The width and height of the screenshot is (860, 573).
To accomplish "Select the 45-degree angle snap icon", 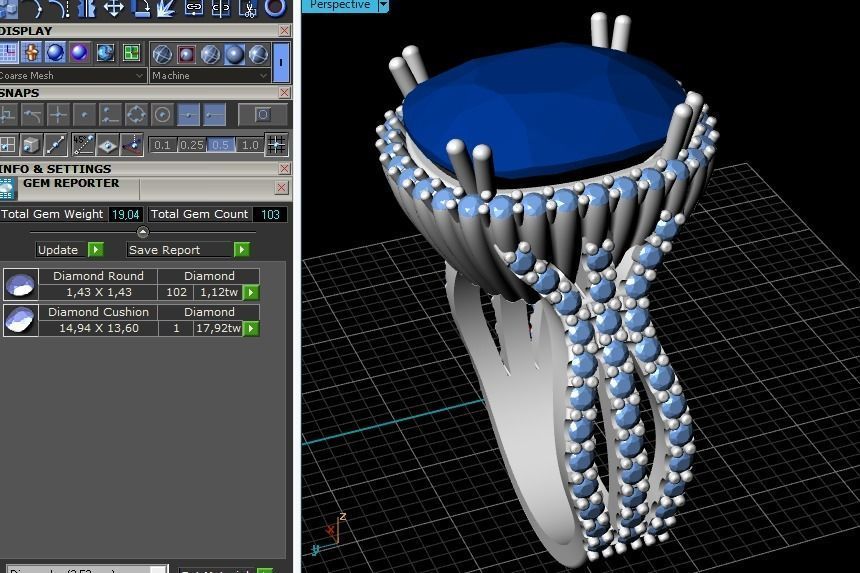I will [x=83, y=144].
